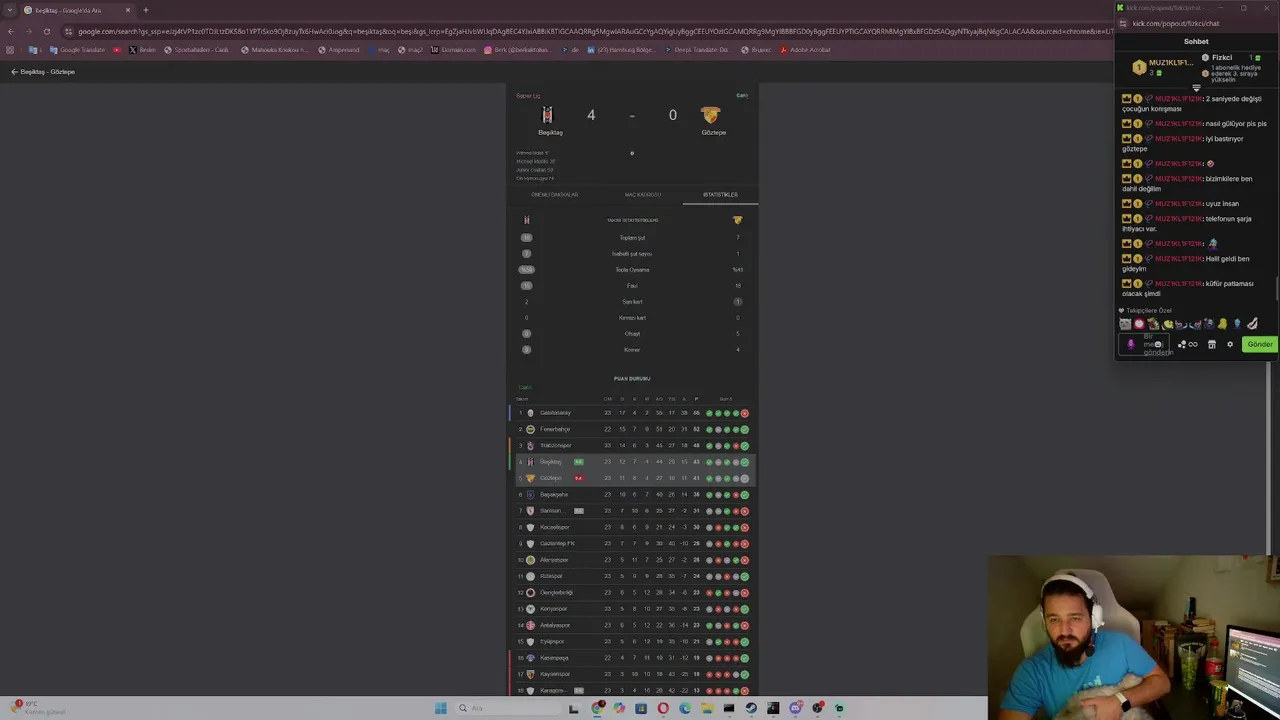Select the Eyüpspor row in standings
The width and height of the screenshot is (1280, 720).
pyautogui.click(x=632, y=642)
